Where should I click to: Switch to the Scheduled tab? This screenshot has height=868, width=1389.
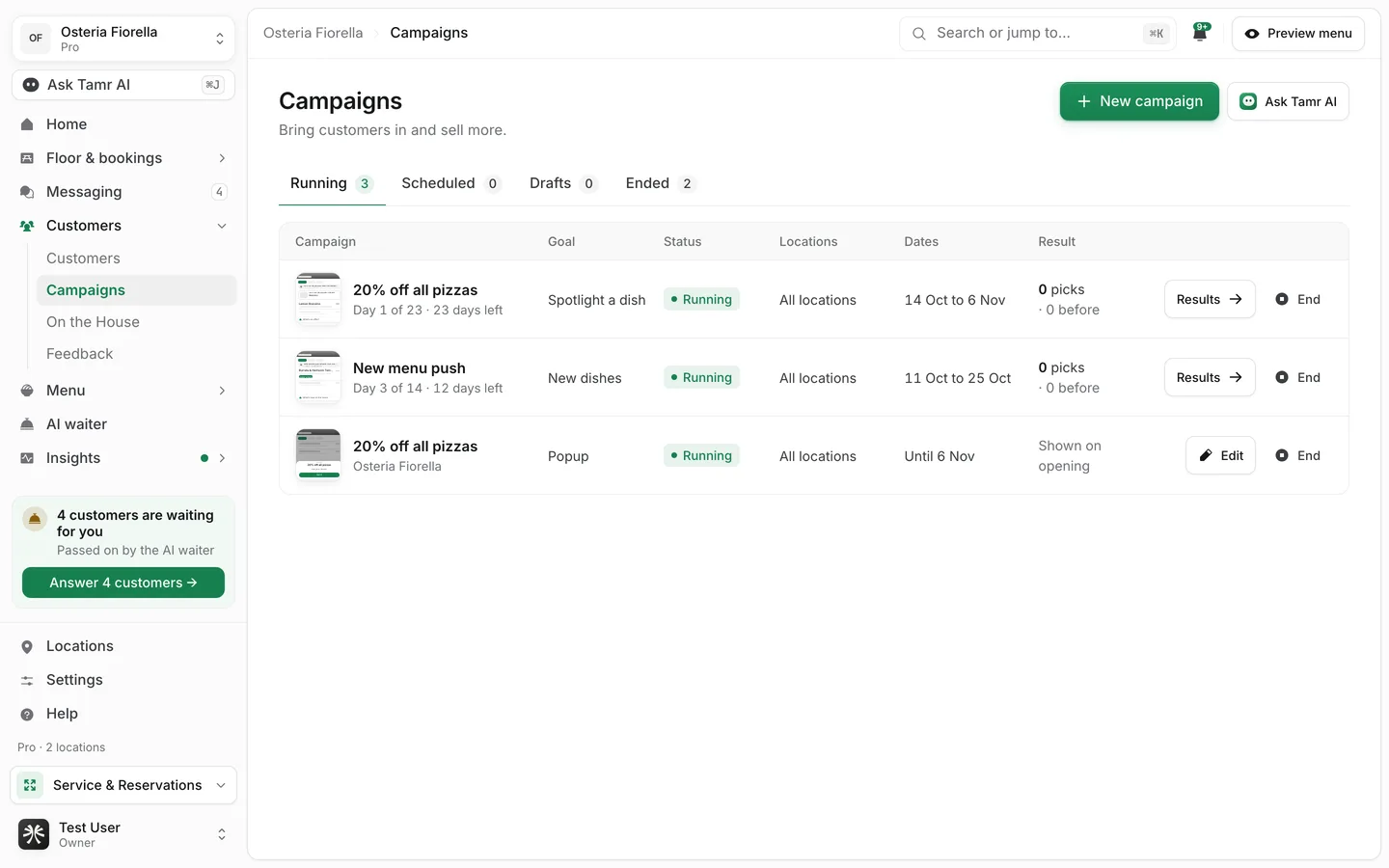[x=450, y=183]
